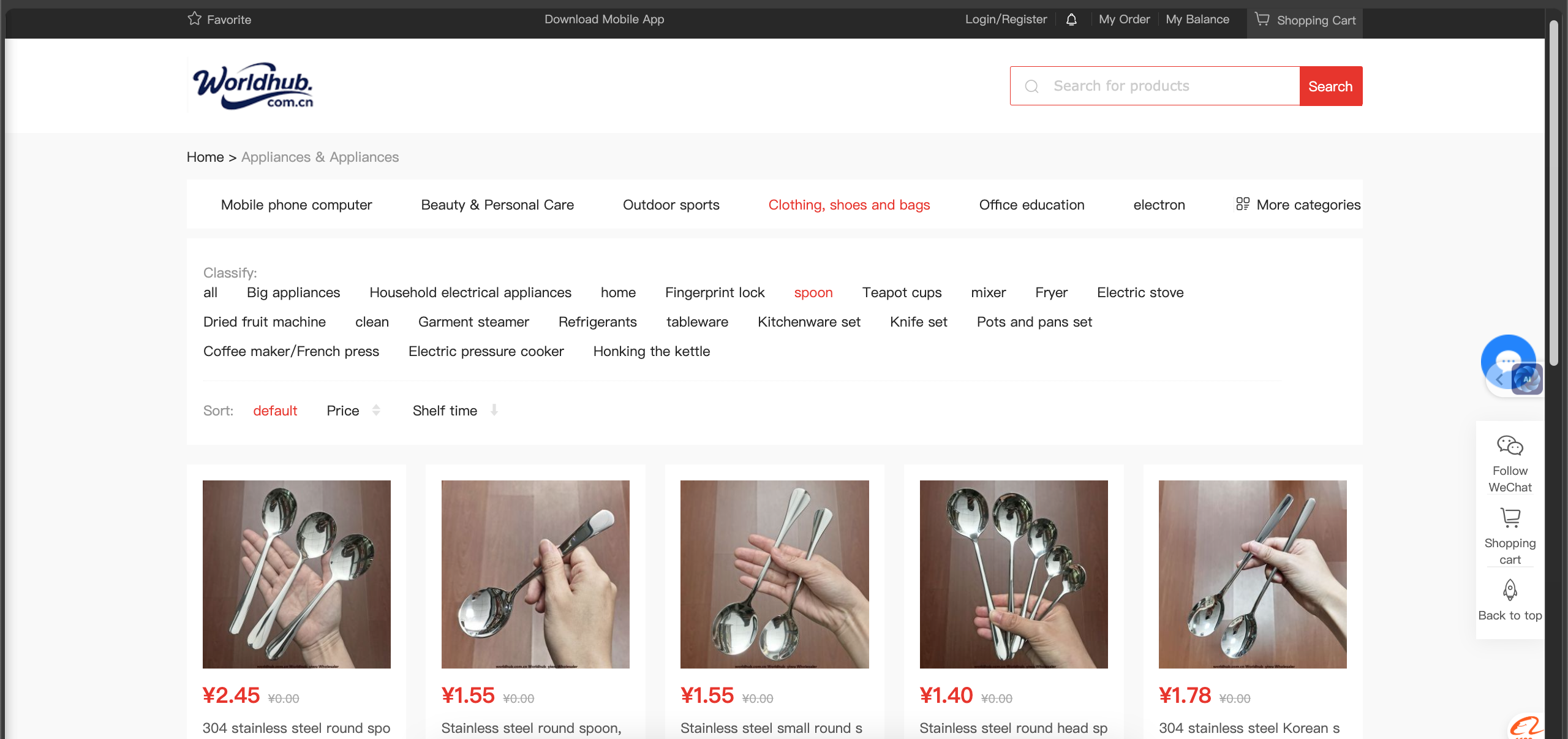Select the Clothing, shoes and bags tab
This screenshot has height=739, width=1568.
point(849,205)
